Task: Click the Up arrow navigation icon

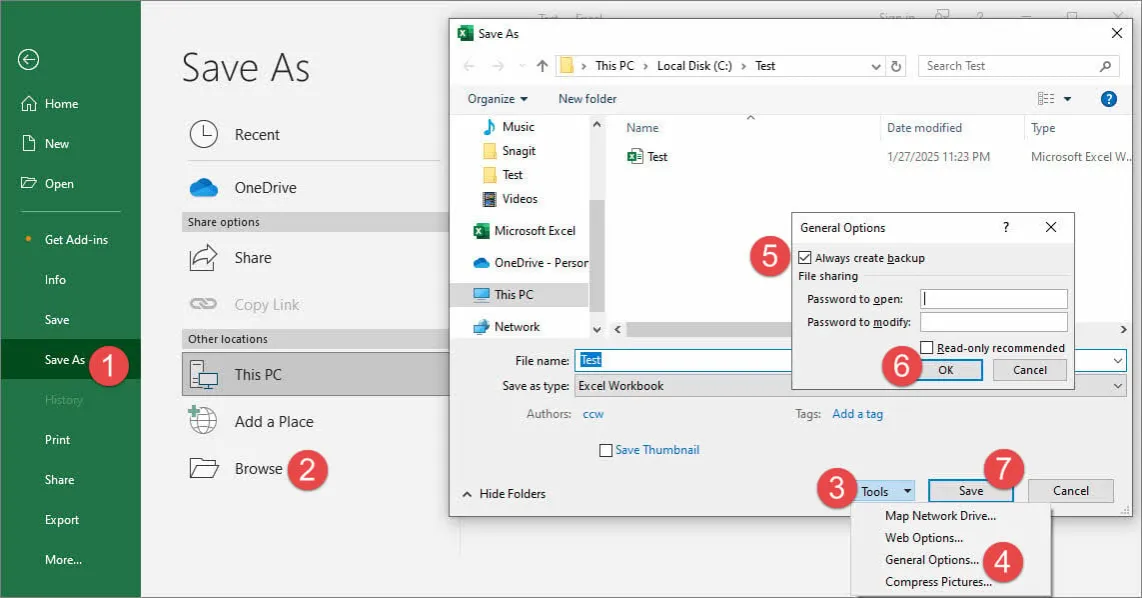Action: pos(542,66)
